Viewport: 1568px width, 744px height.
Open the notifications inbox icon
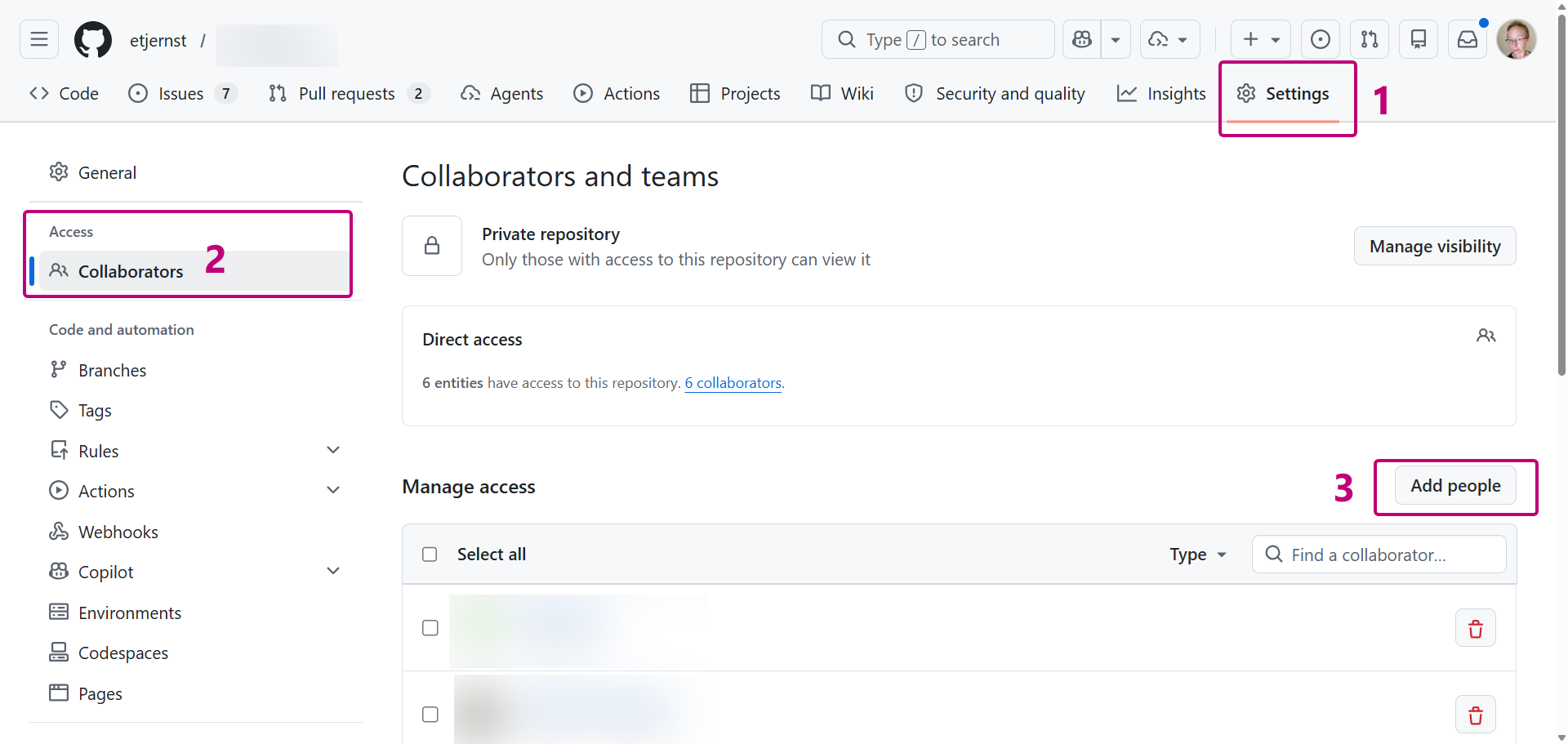[1468, 39]
